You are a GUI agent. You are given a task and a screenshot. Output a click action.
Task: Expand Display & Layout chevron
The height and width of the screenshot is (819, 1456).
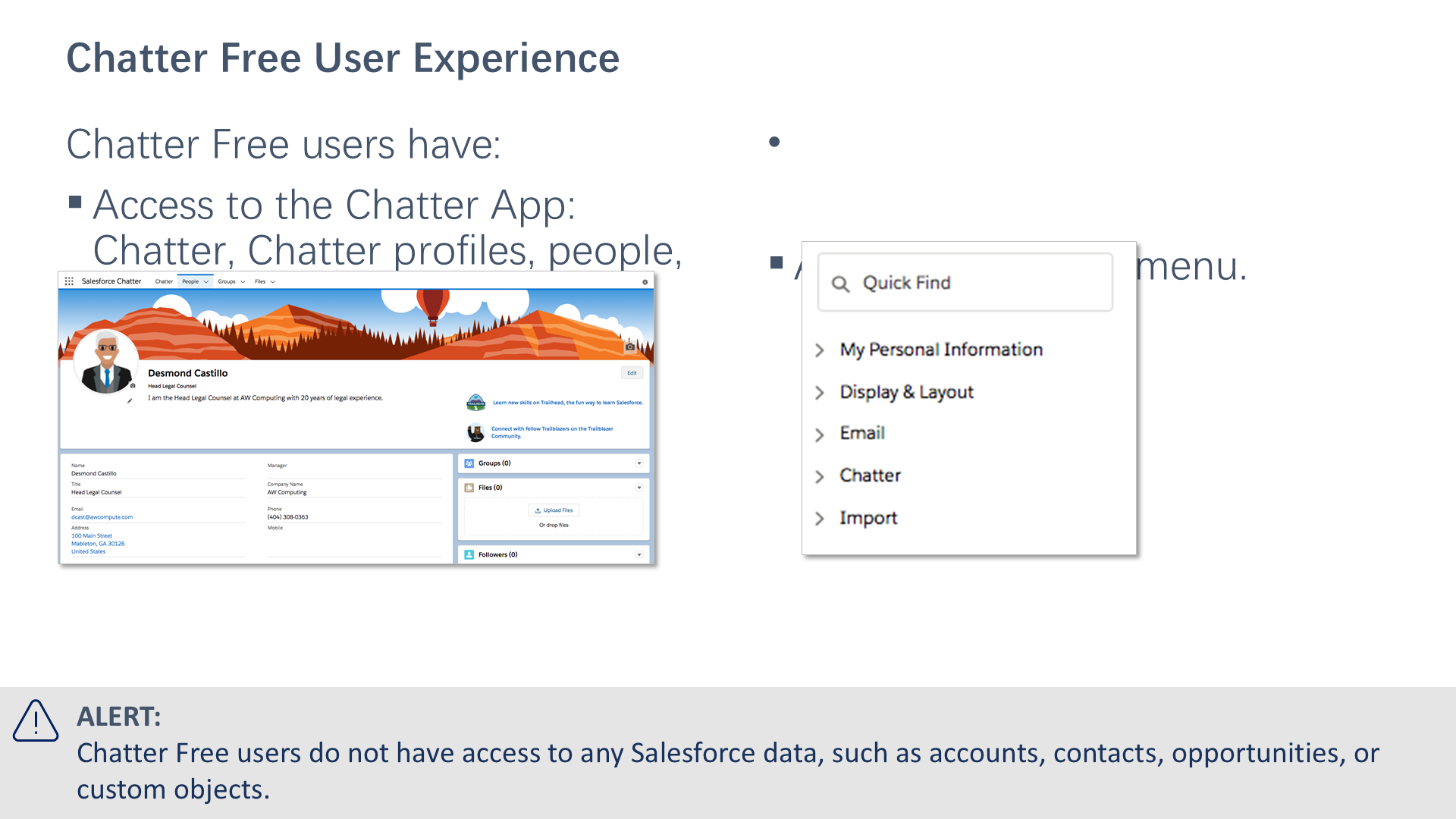820,393
